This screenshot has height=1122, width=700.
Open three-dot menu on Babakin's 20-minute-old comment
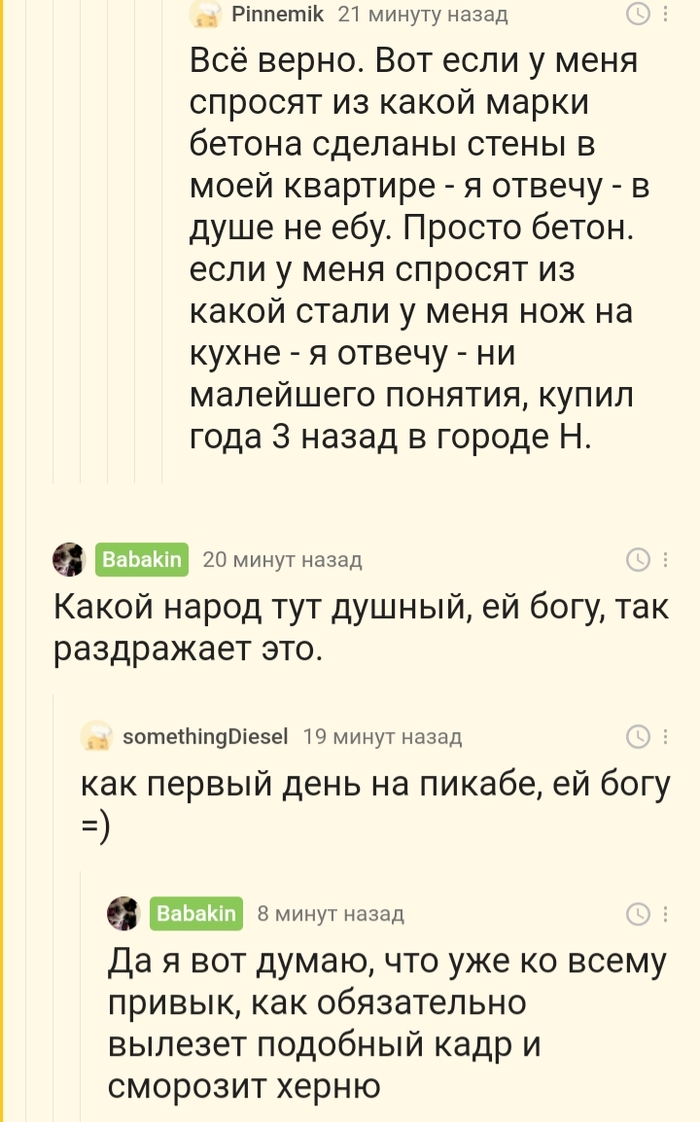[x=665, y=560]
